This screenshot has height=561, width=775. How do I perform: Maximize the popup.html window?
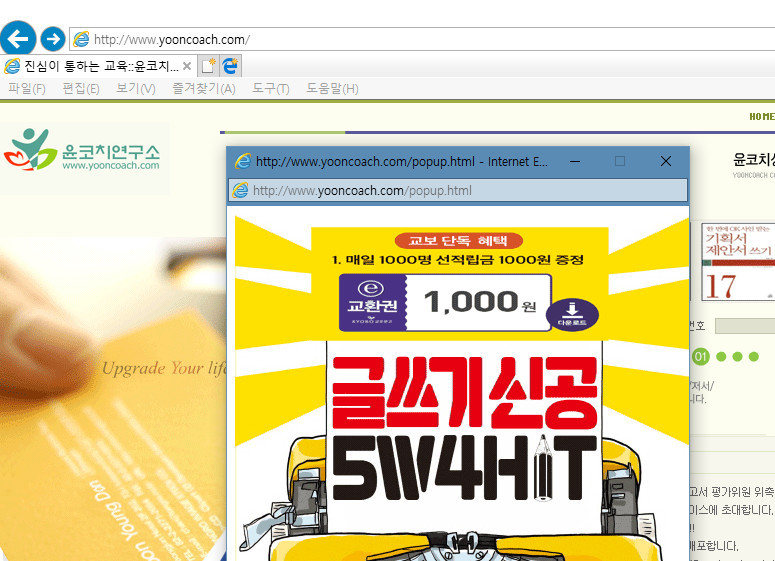pos(620,161)
